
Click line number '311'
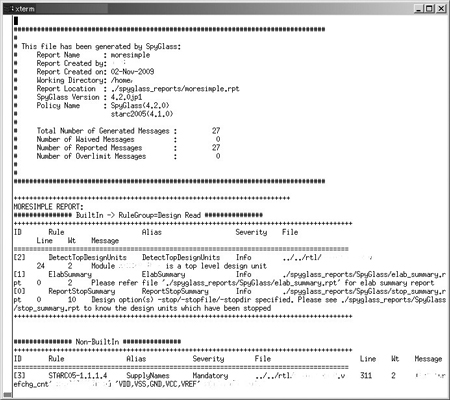point(366,376)
